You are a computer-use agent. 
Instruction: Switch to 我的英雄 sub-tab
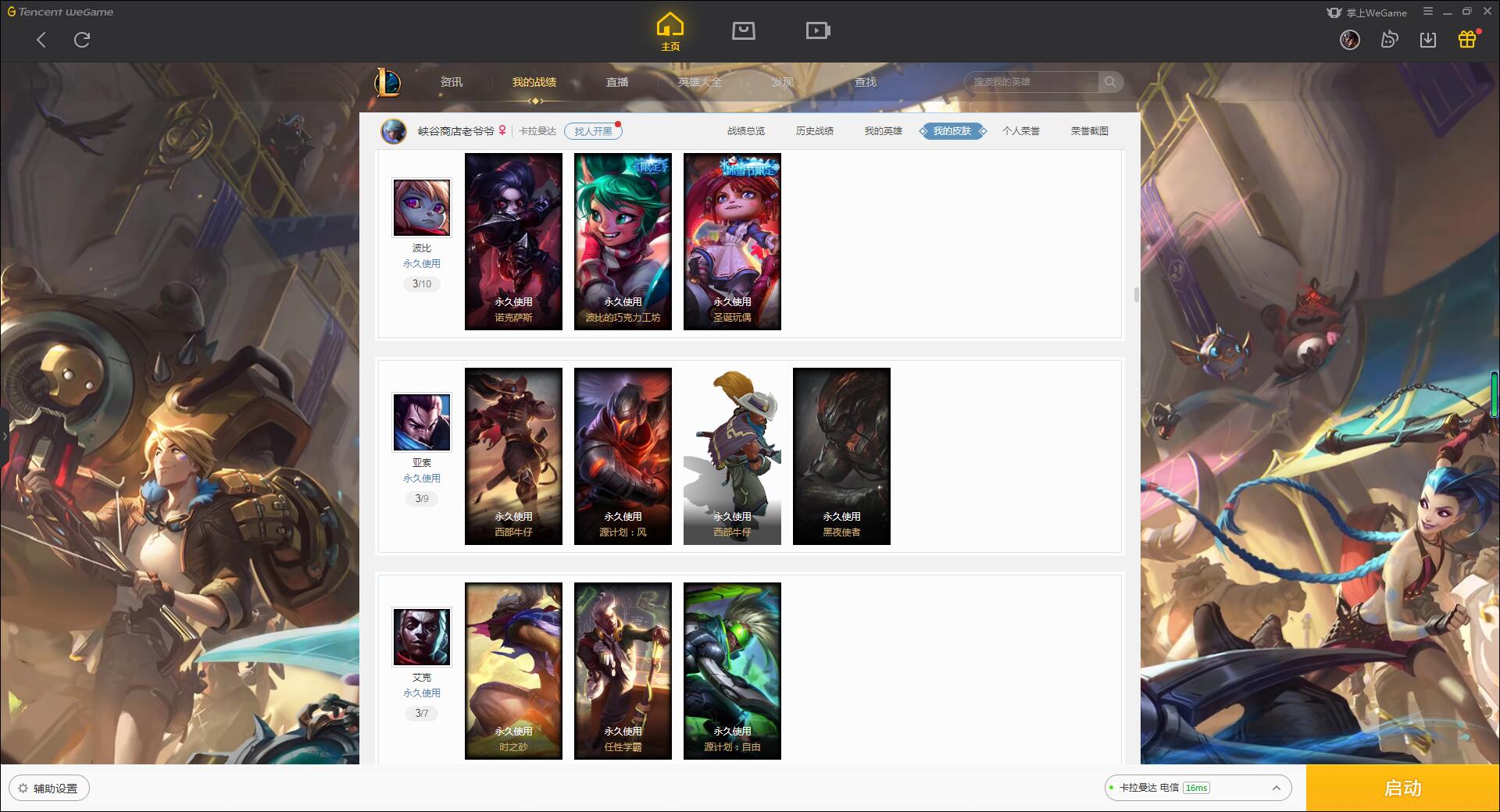click(x=884, y=131)
